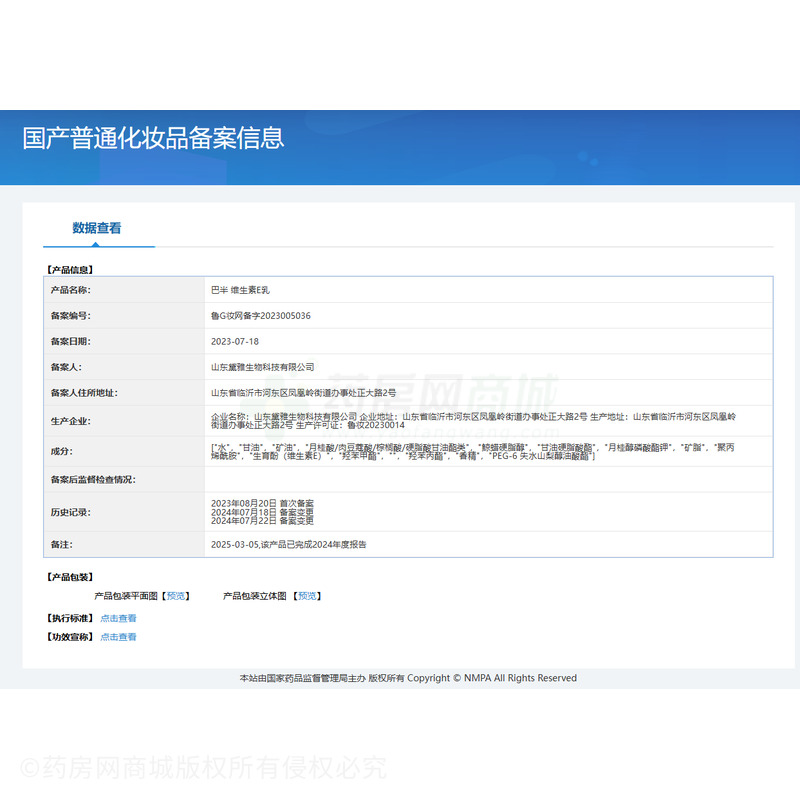Select the filing number 鲁G妆网备字2023005036

(x=260, y=316)
